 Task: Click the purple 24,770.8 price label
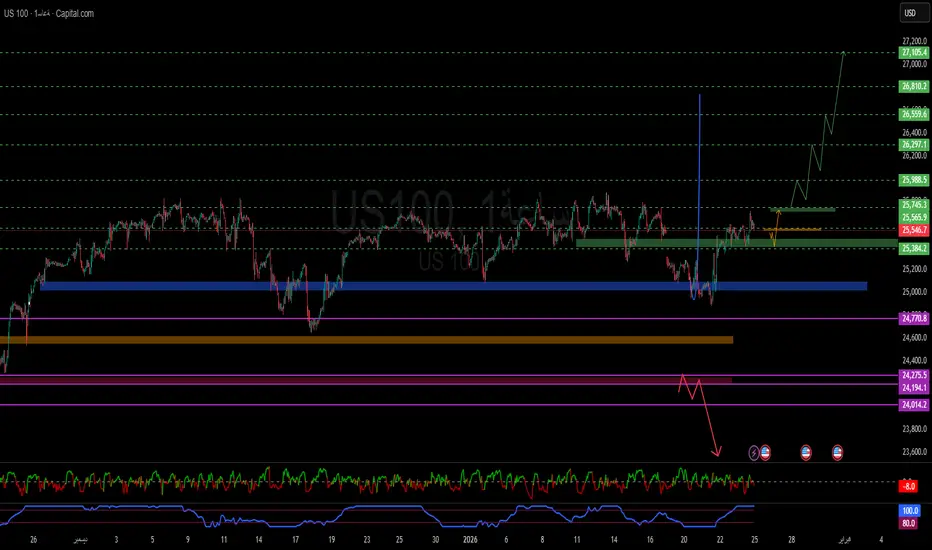point(914,318)
